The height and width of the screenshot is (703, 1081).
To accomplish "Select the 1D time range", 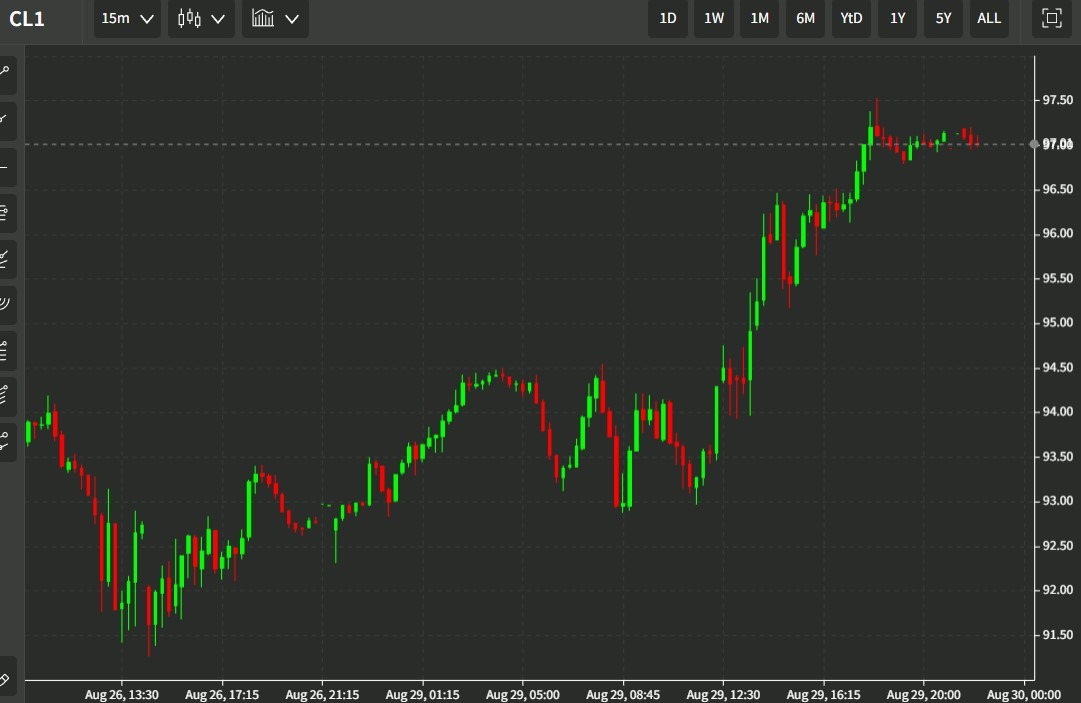I will 667,19.
